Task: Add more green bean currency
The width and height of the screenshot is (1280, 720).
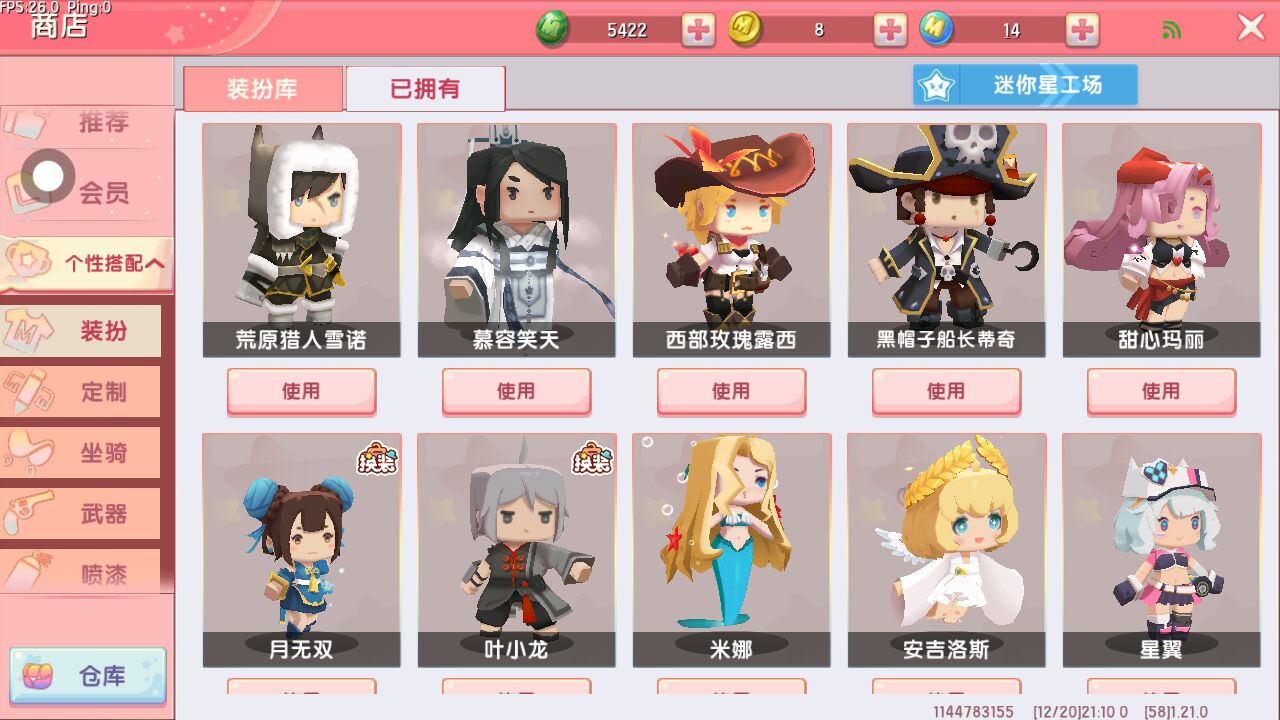Action: pos(699,30)
